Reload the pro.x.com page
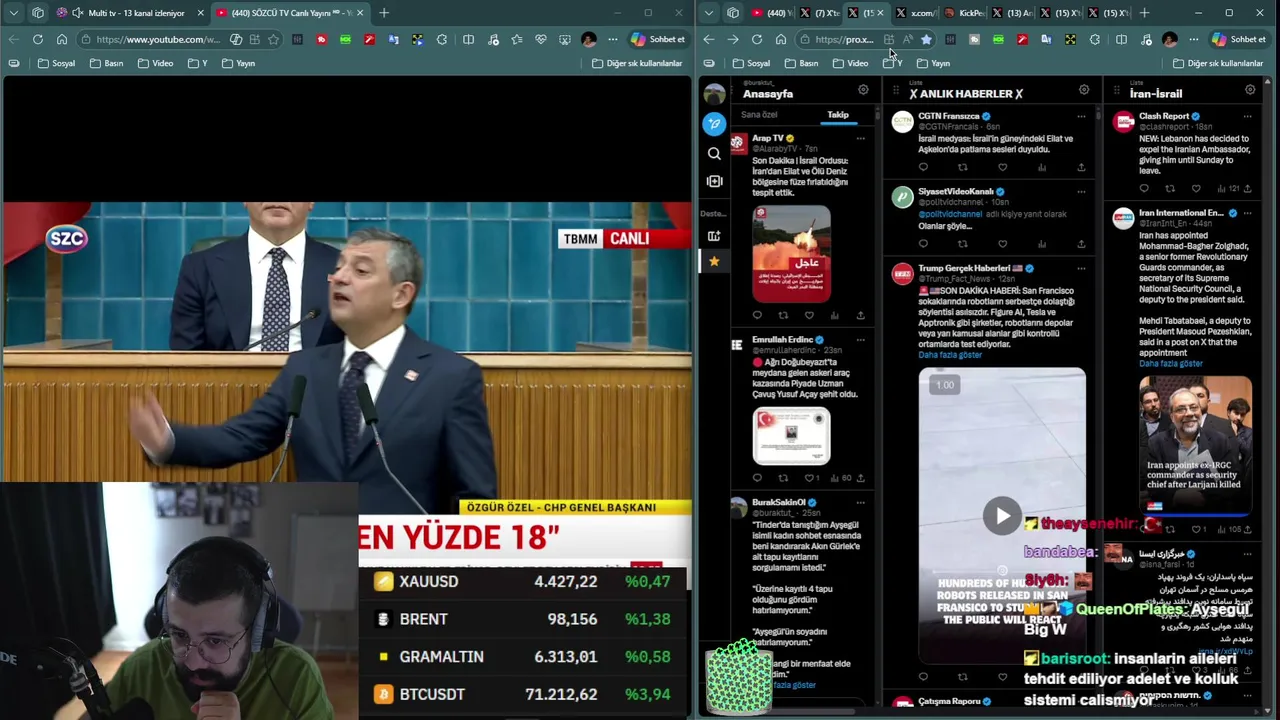 [757, 39]
